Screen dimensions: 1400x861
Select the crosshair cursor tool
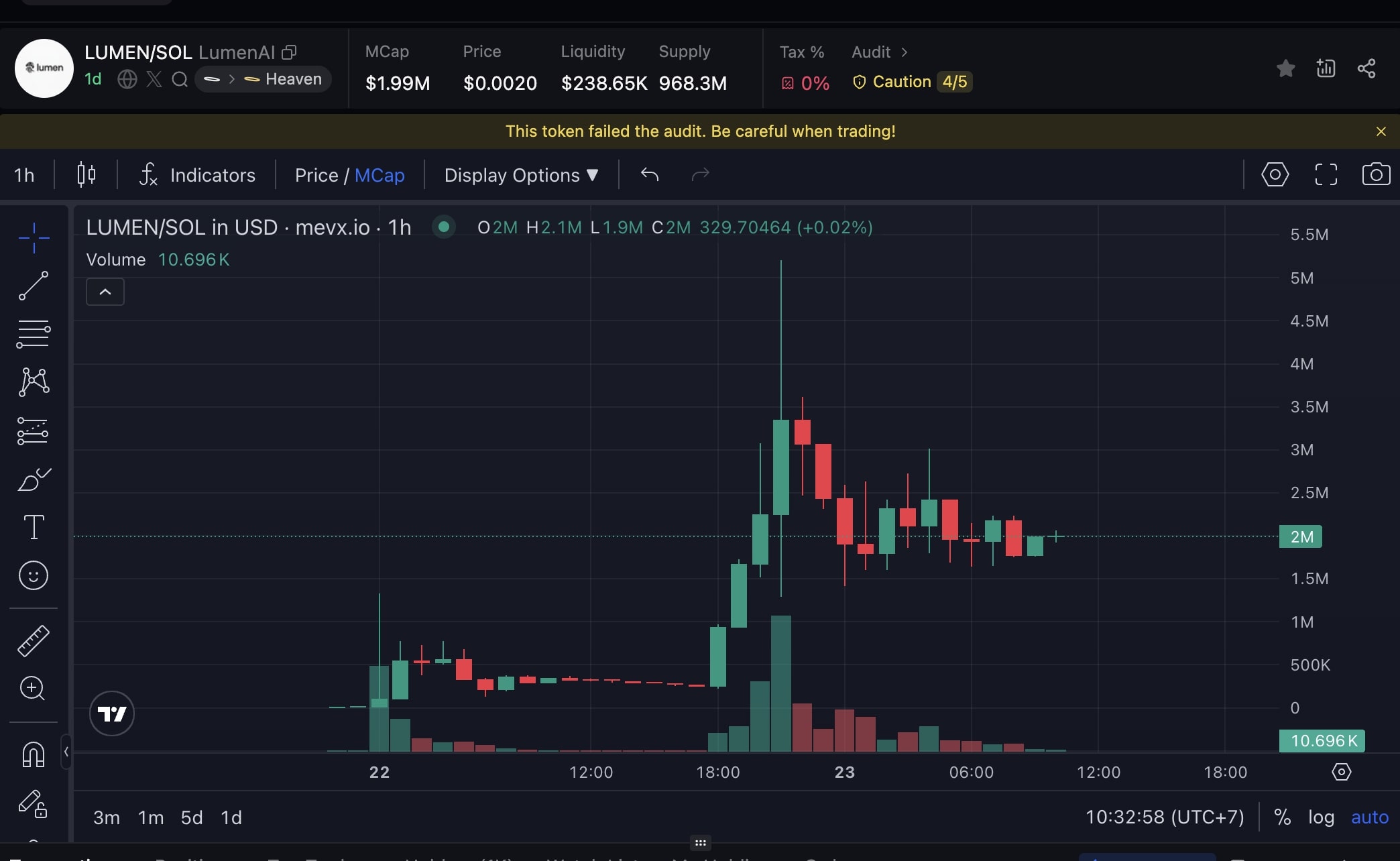tap(34, 238)
